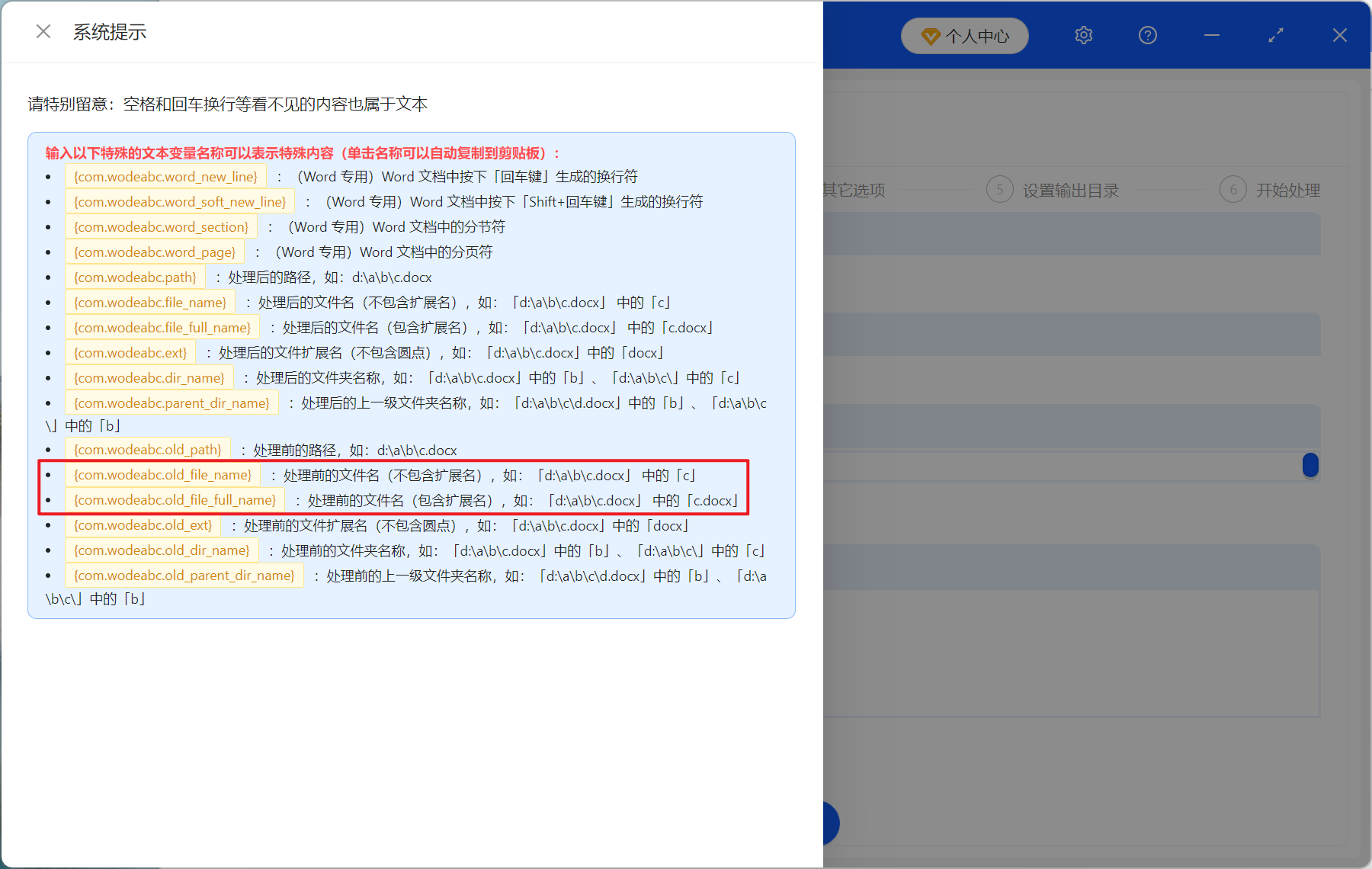This screenshot has height=869, width=1372.
Task: Select the 设置输出目录 step
Action: pyautogui.click(x=1069, y=190)
